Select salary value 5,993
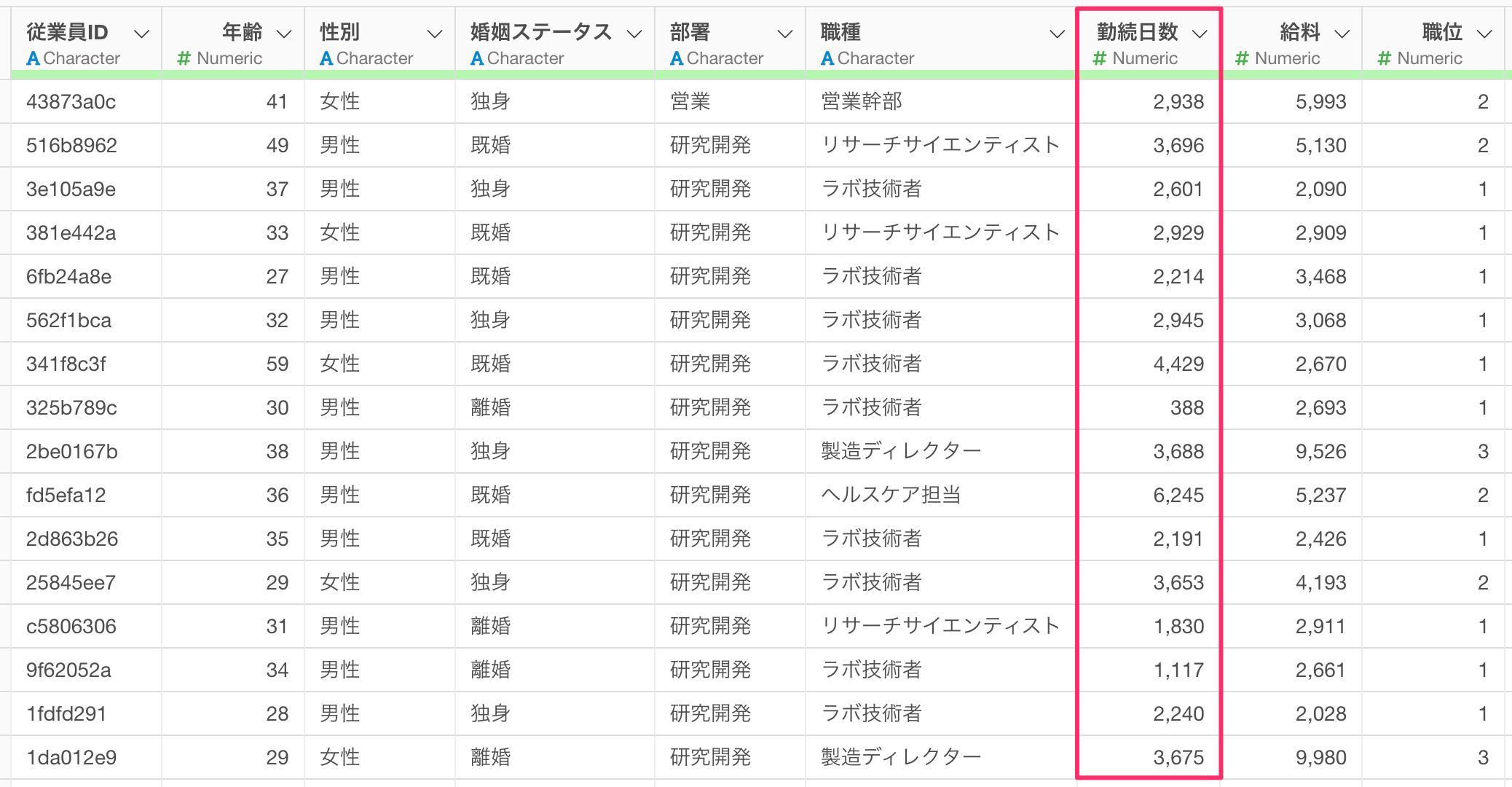Screen dimensions: 1512x787 (x=1320, y=102)
